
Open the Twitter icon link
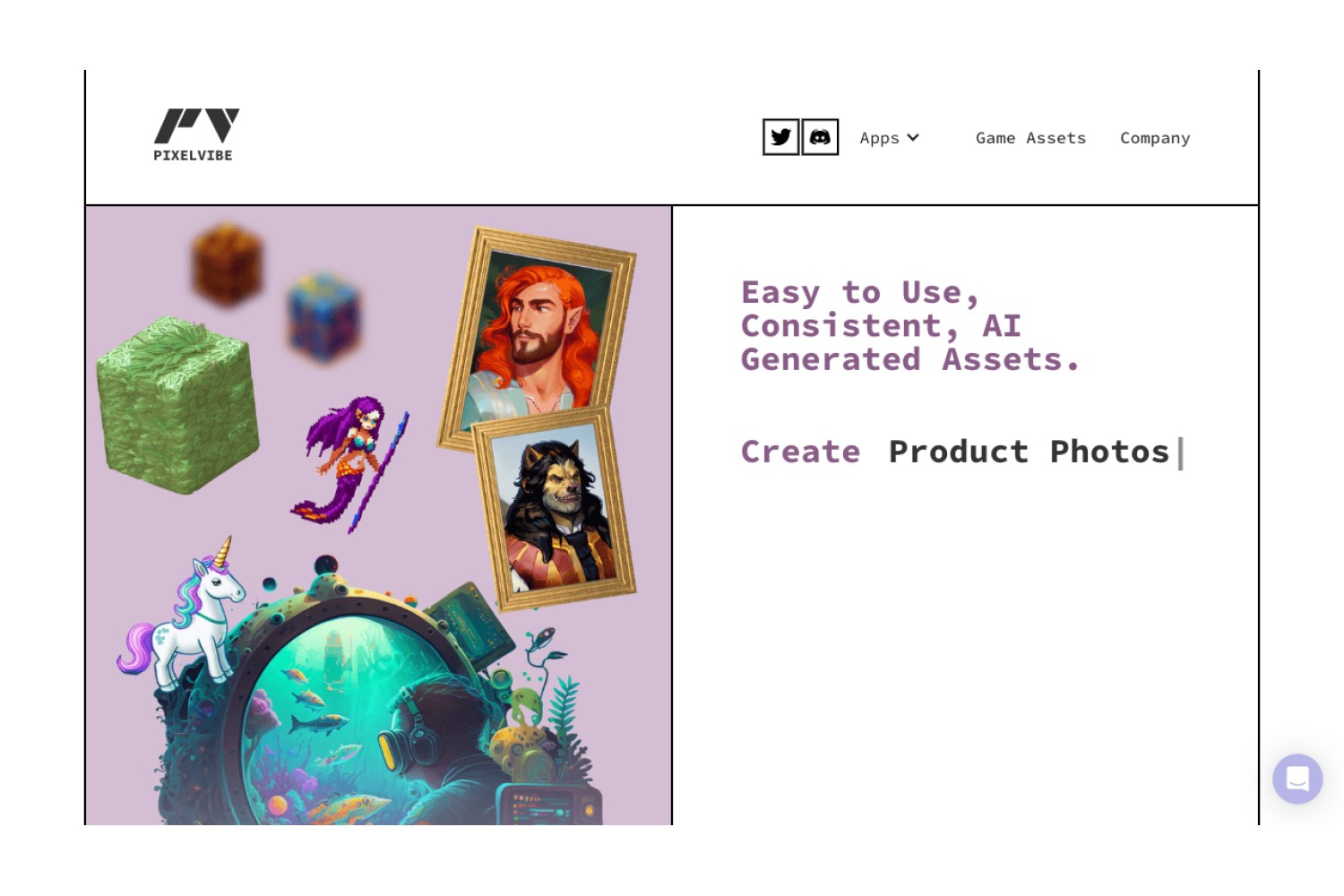(x=780, y=137)
